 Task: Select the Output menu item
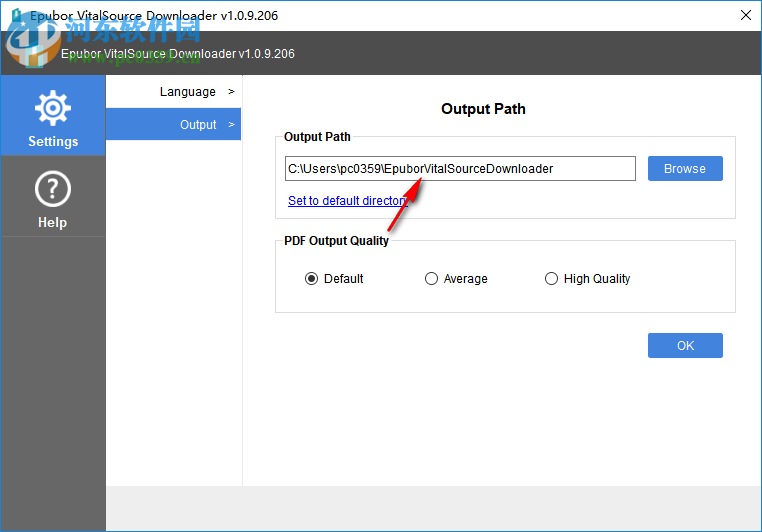[x=173, y=124]
